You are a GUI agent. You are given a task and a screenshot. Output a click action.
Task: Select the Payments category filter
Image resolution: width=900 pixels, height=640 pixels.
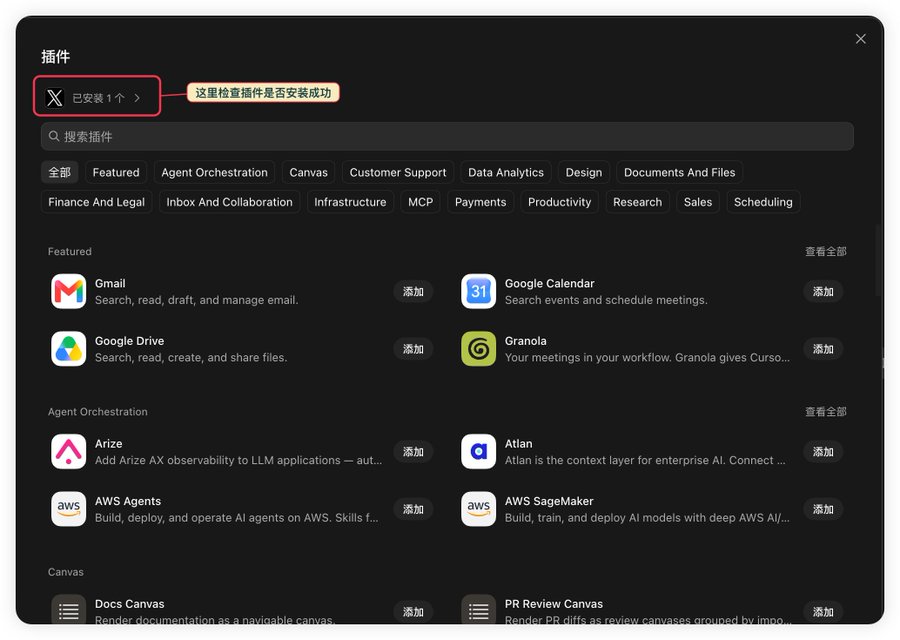click(480, 202)
